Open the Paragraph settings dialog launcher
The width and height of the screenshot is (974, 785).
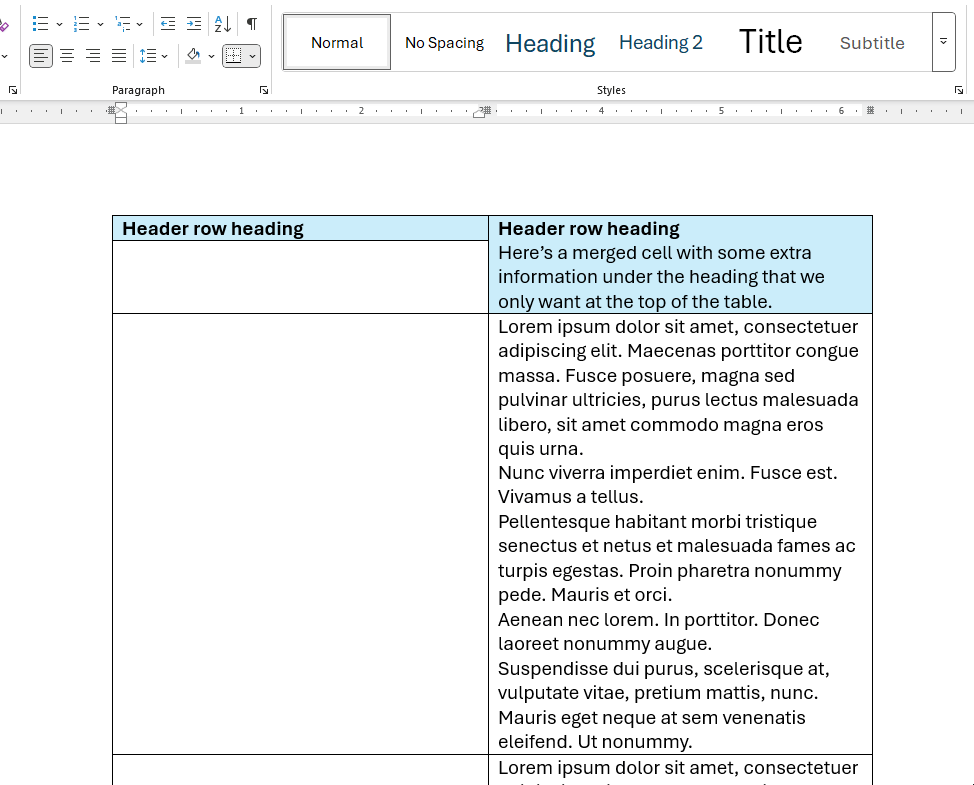click(264, 90)
